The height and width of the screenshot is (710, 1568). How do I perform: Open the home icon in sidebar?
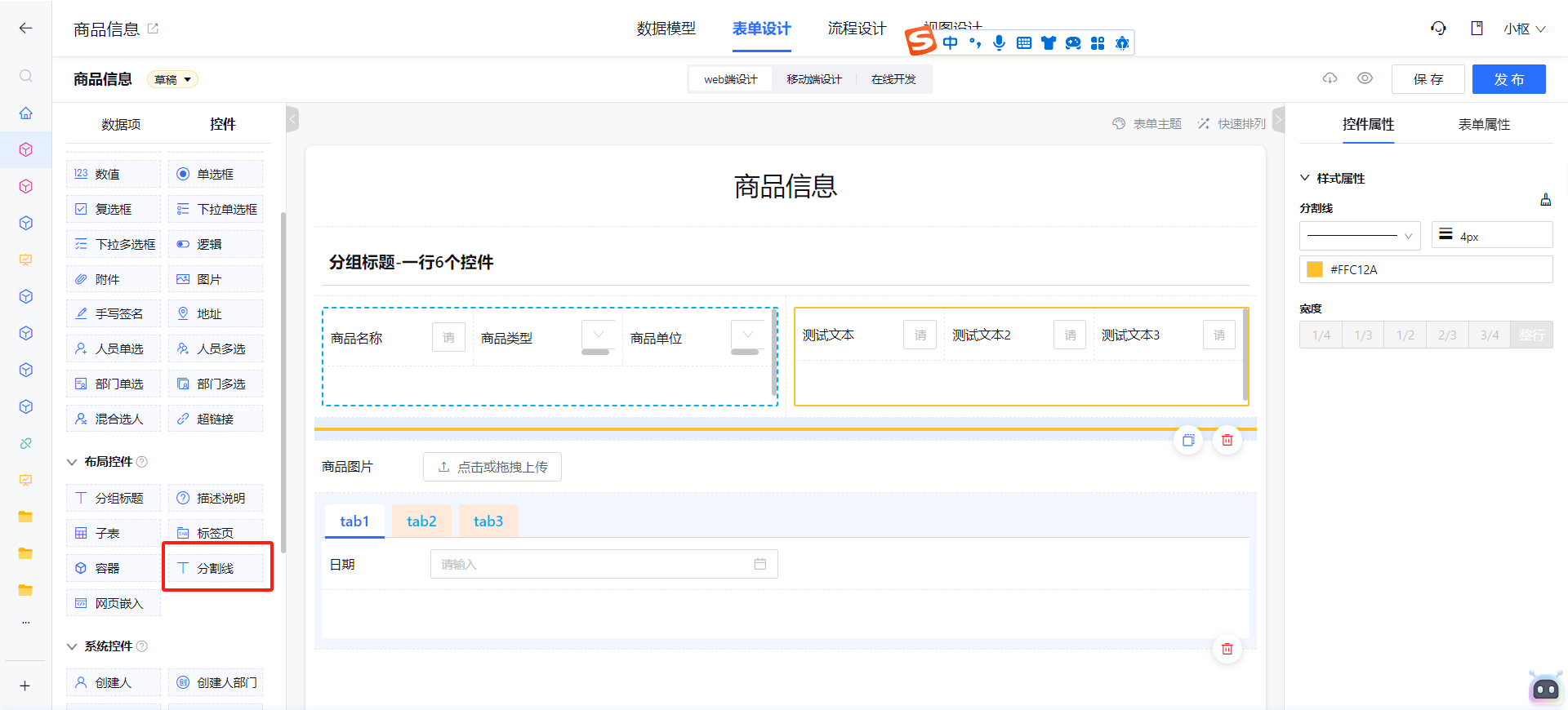pos(25,113)
